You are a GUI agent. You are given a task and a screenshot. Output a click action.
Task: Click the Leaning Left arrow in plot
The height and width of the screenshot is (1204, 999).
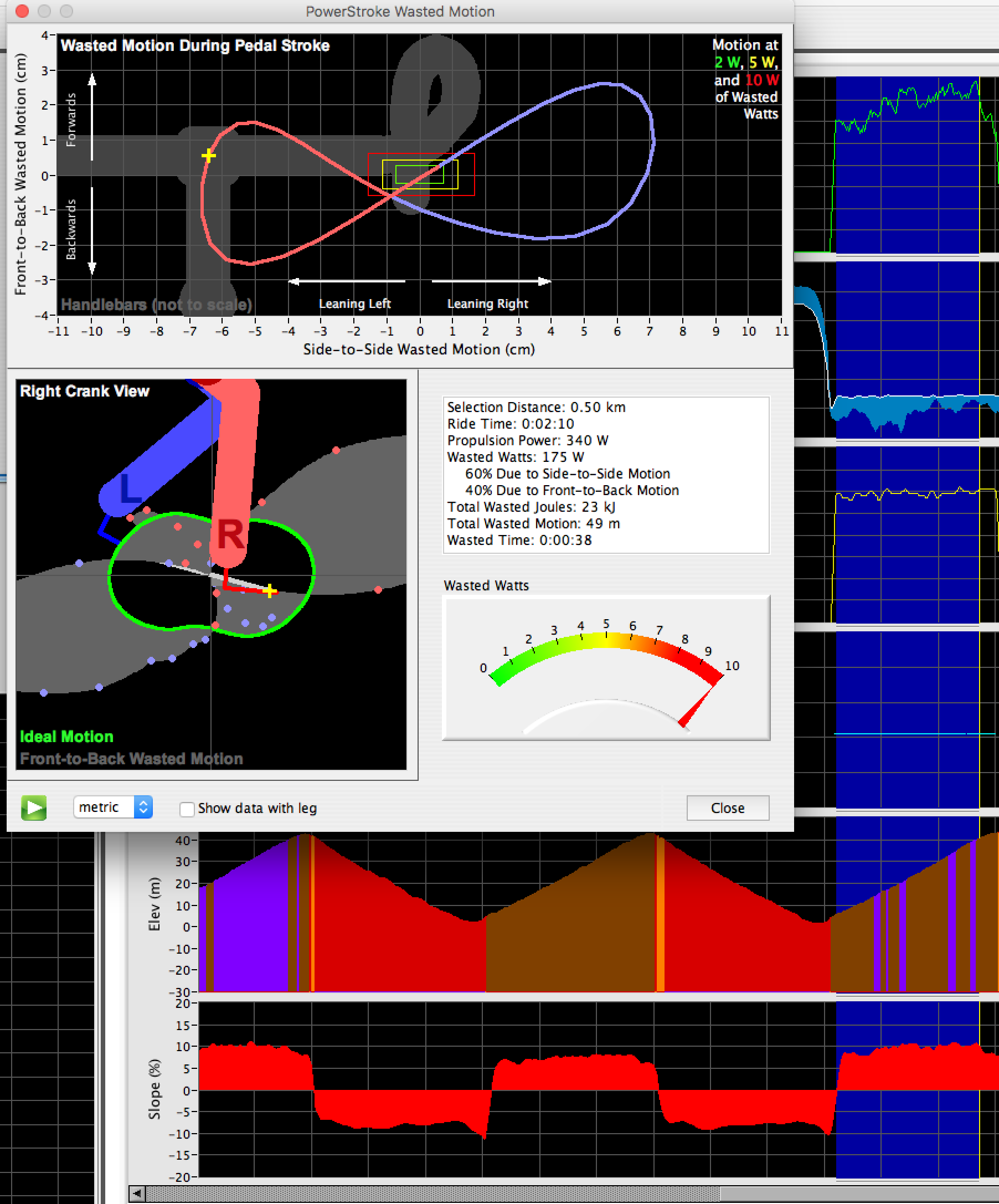[x=348, y=281]
